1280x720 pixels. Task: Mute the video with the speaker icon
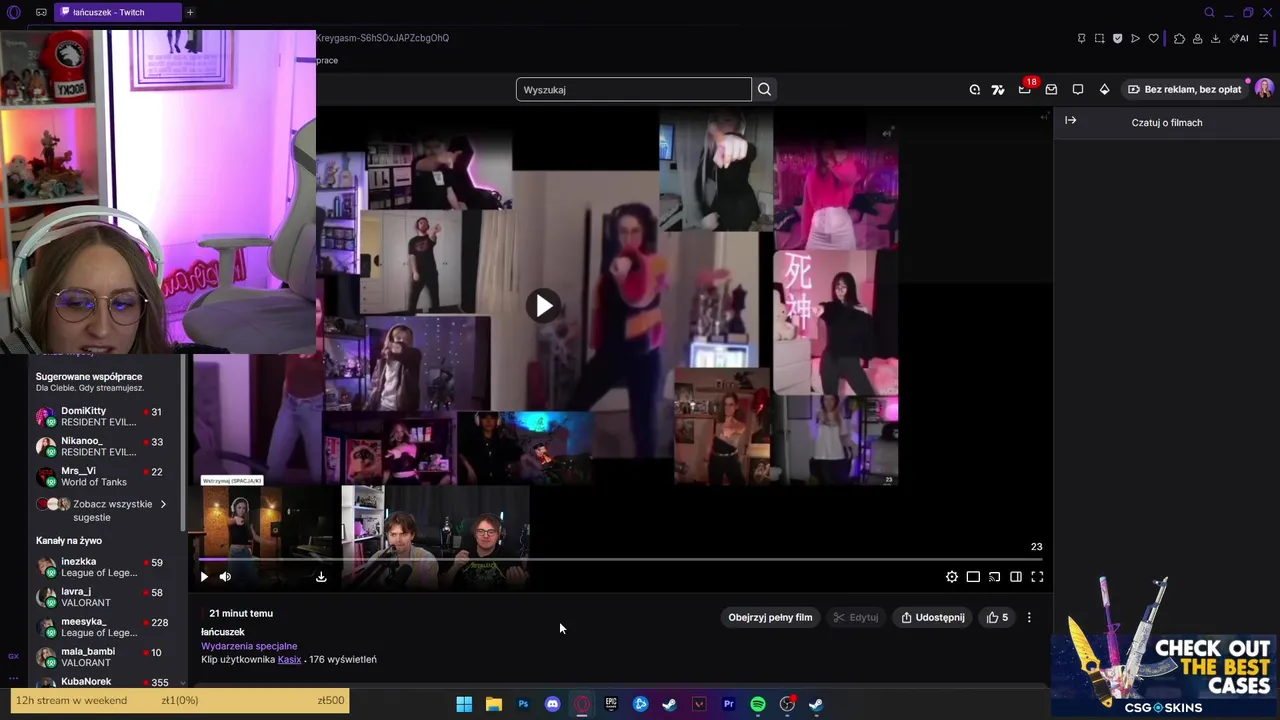pos(225,577)
